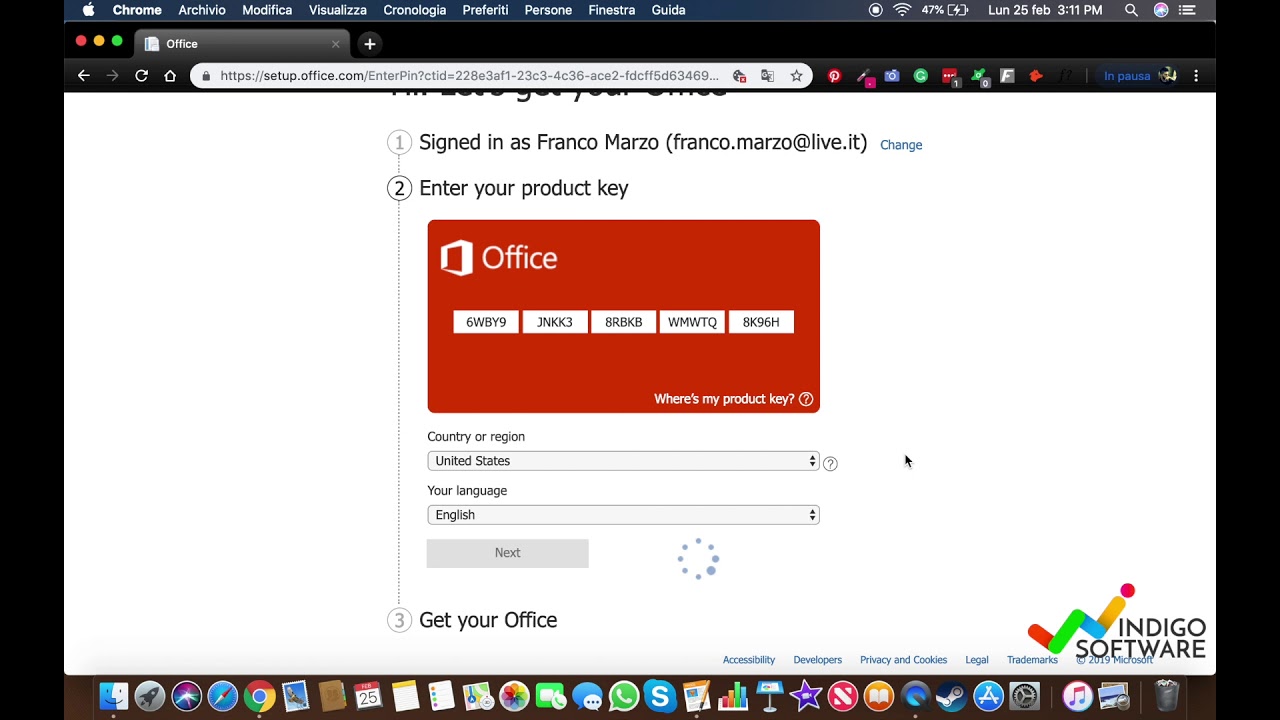The image size is (1280, 720).
Task: Click the Wi-Fi status icon
Action: pos(902,10)
